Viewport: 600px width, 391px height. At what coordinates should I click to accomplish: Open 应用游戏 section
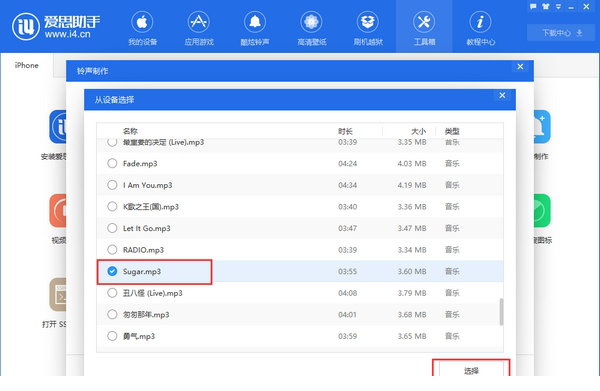pos(199,29)
